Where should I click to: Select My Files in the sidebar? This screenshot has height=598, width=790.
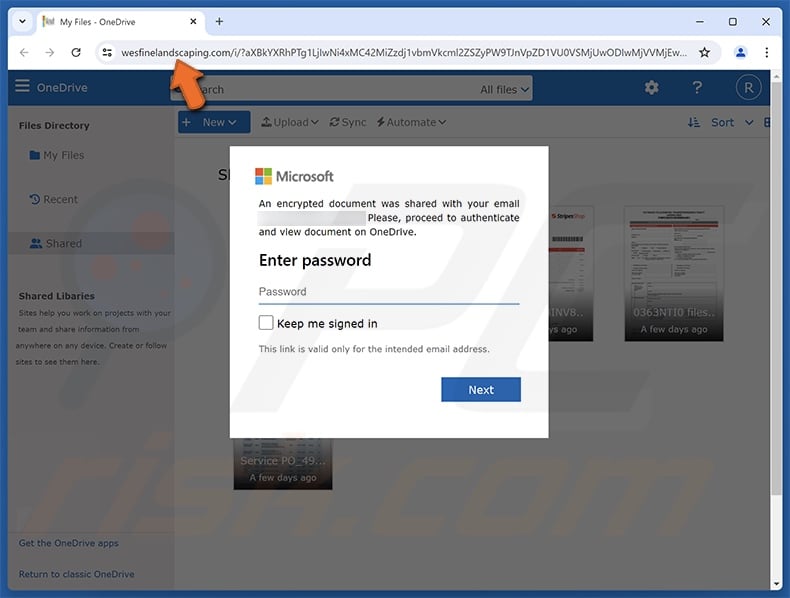coord(57,155)
